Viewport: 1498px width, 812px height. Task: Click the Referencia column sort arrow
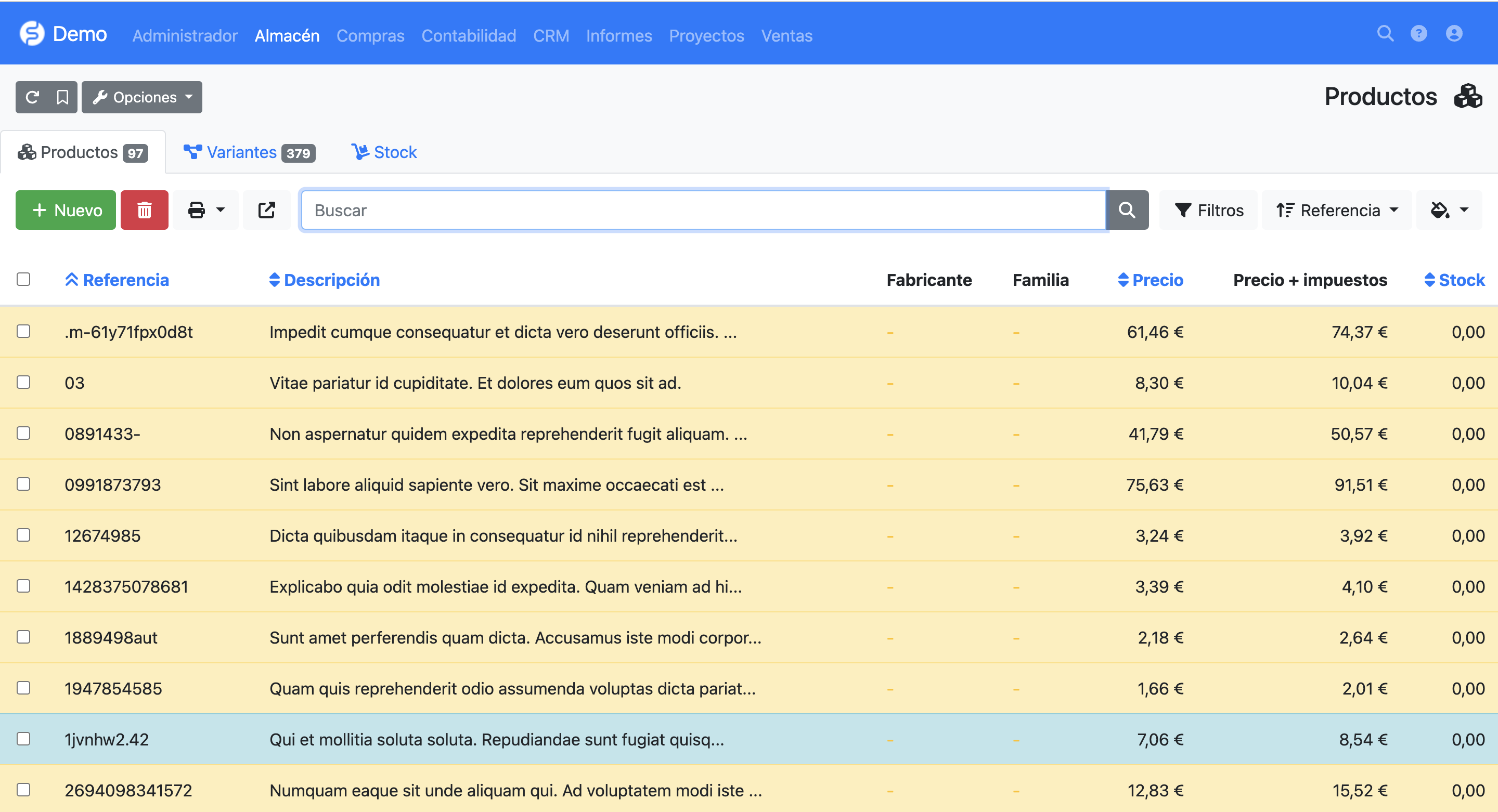(72, 280)
